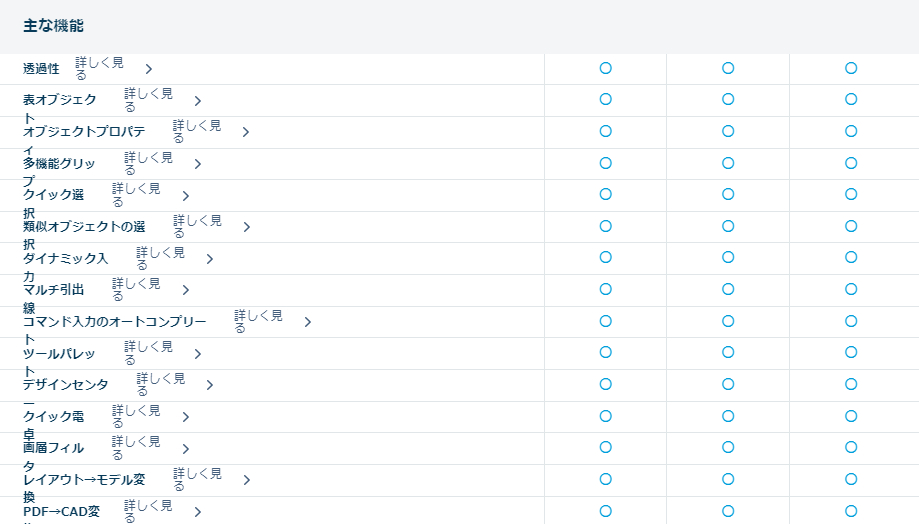
Task: Click first column circle in 透過性 row
Action: (x=605, y=68)
